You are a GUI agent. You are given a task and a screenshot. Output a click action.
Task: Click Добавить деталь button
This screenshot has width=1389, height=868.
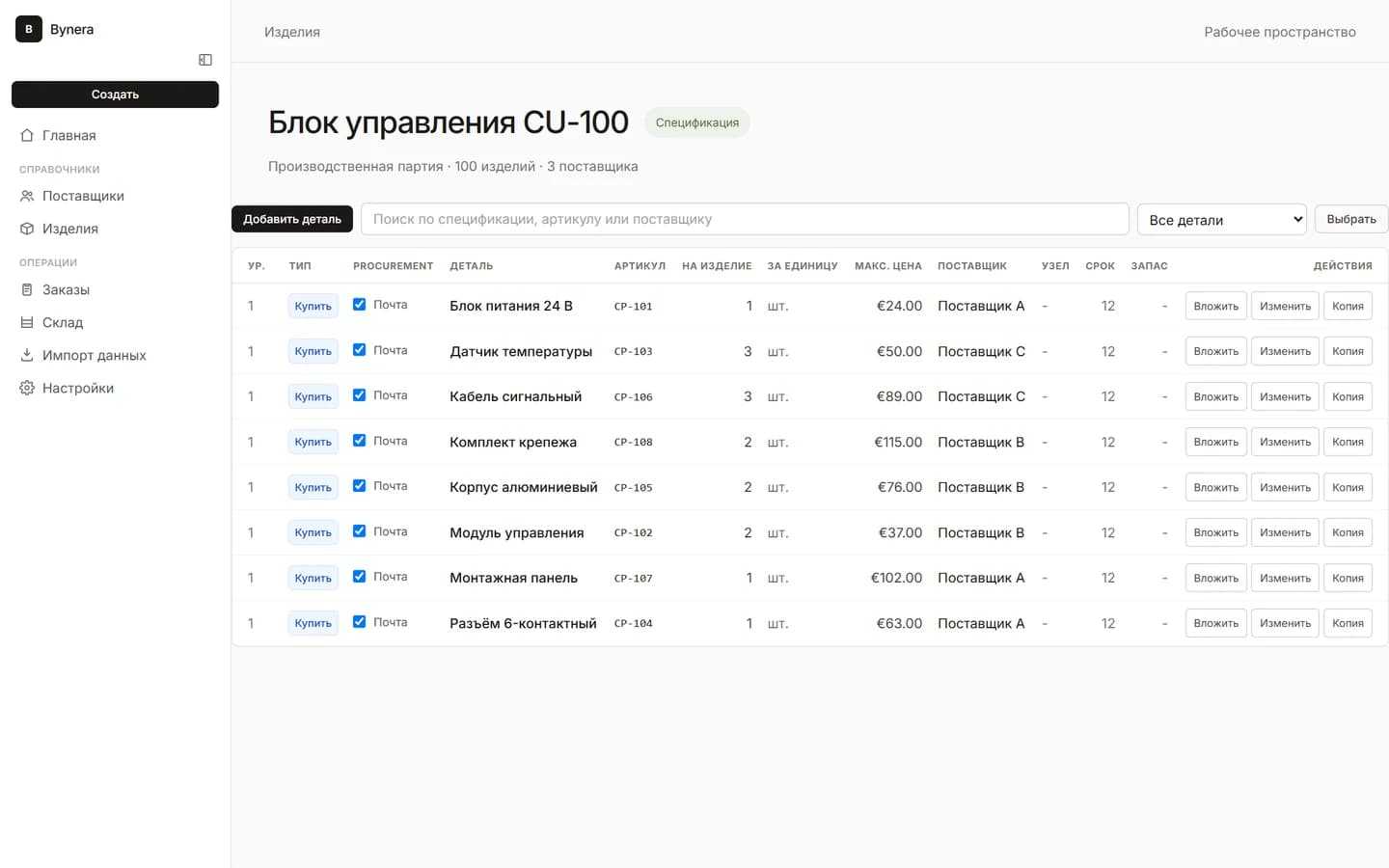292,219
